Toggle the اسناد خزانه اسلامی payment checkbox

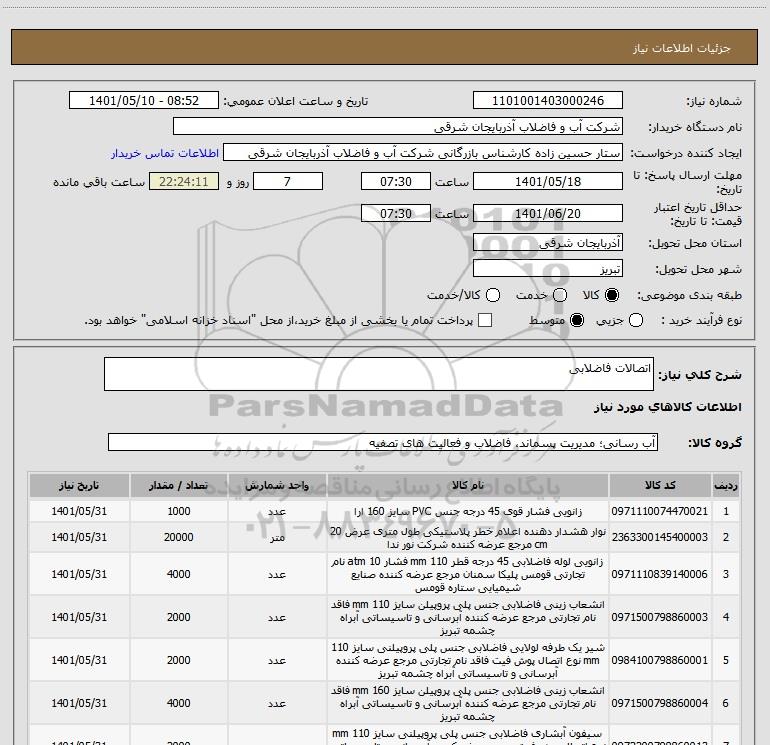[485, 320]
